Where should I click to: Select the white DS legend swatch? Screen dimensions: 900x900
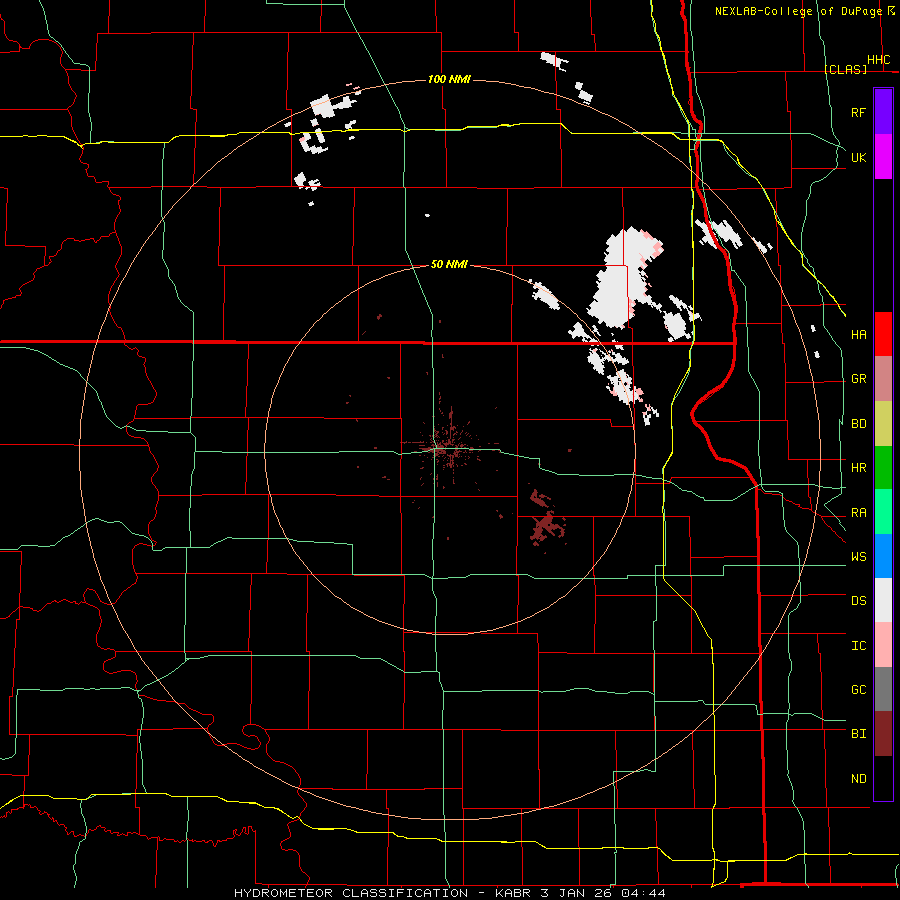883,600
